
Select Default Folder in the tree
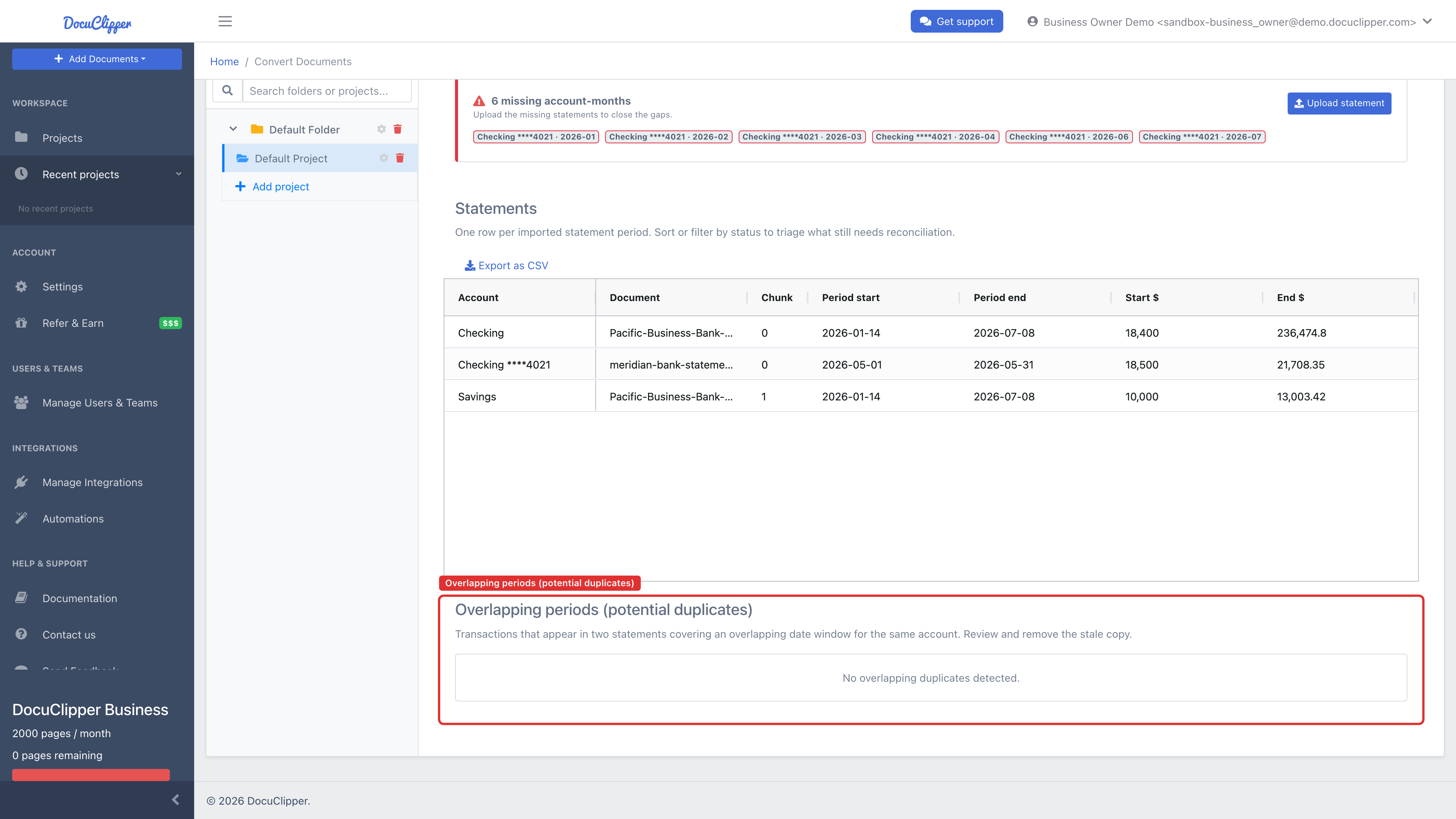(x=304, y=130)
